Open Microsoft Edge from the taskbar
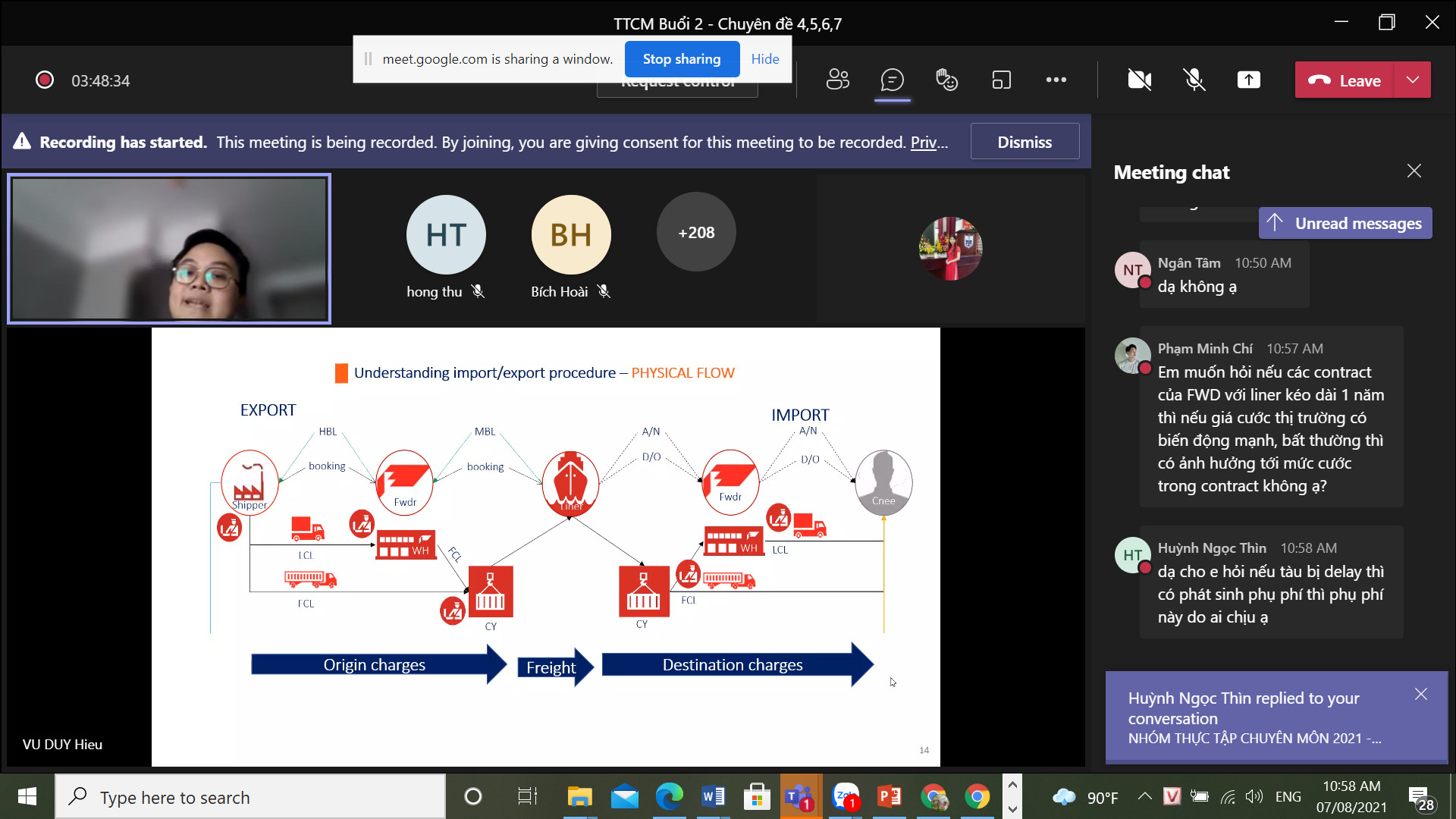This screenshot has width=1456, height=819. (x=669, y=797)
